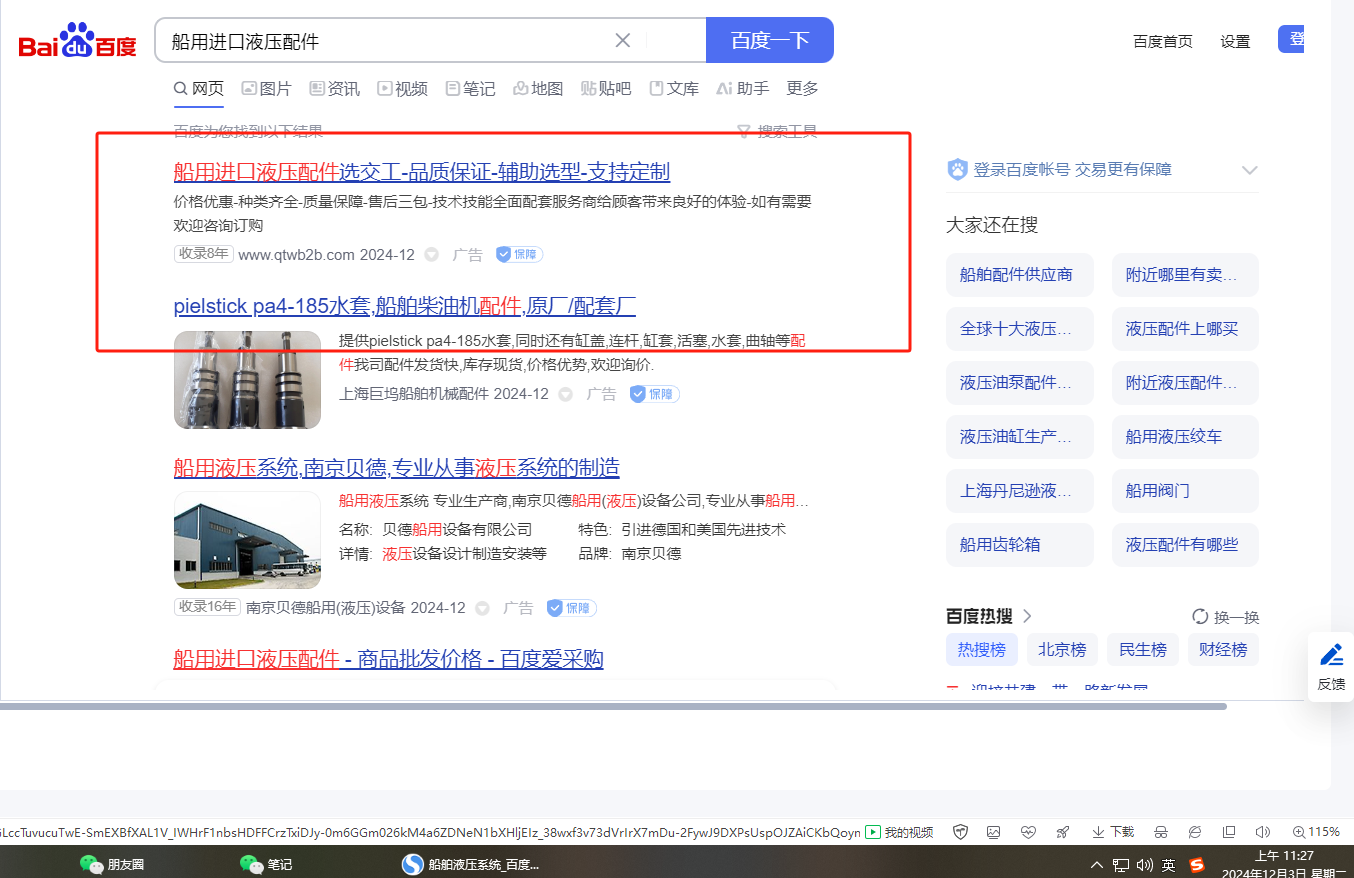Expand the 登录百度帐号 panel chevron
Viewport: 1354px width, 878px height.
pos(1248,170)
